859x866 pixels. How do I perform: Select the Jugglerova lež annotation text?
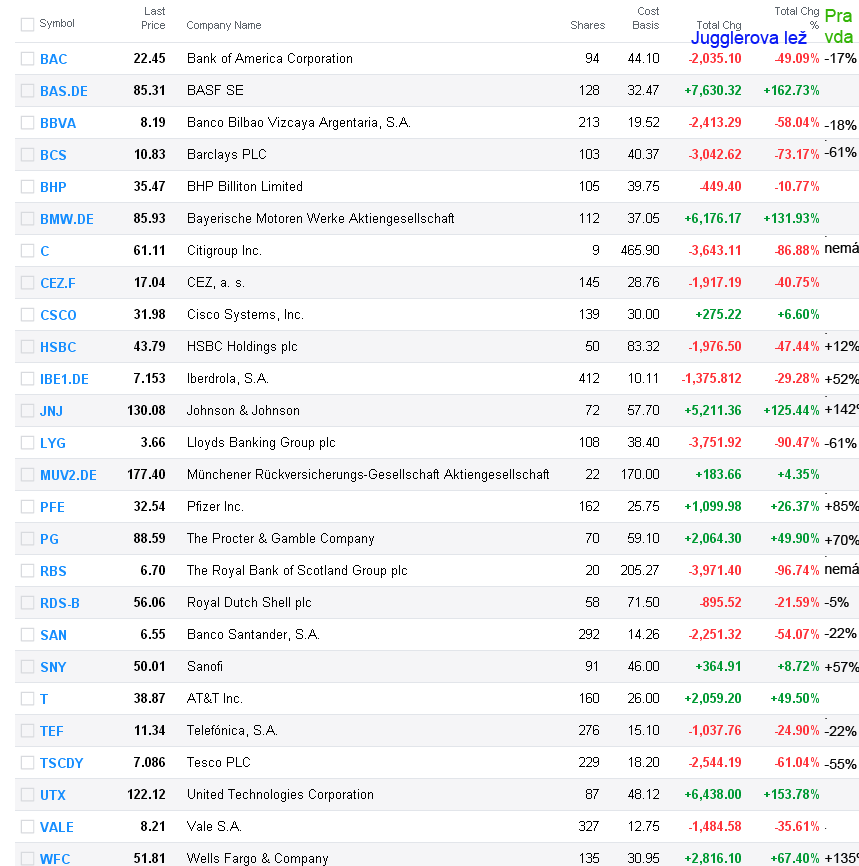(749, 38)
